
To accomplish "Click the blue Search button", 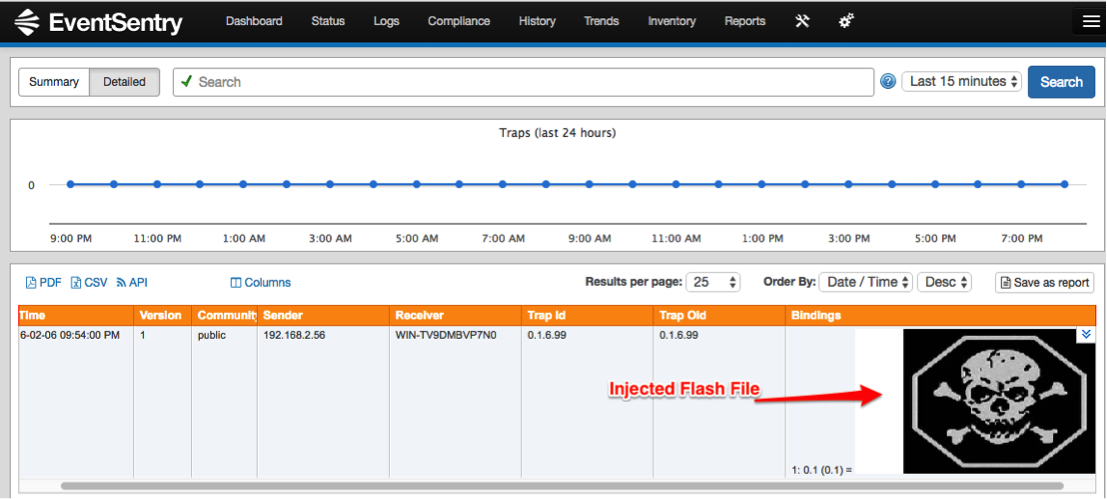I will click(1061, 82).
